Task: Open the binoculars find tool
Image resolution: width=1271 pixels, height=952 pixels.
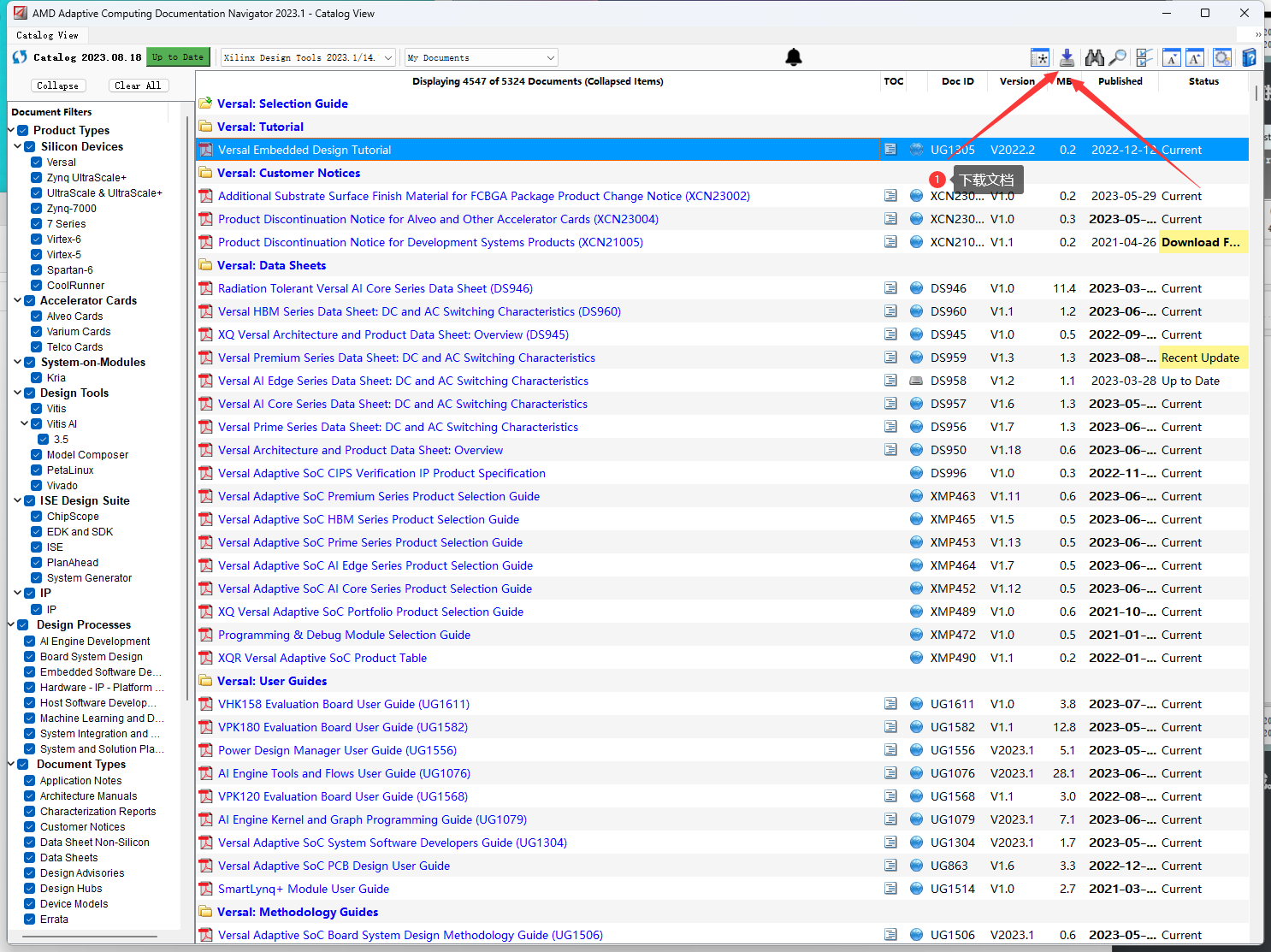Action: [1094, 58]
